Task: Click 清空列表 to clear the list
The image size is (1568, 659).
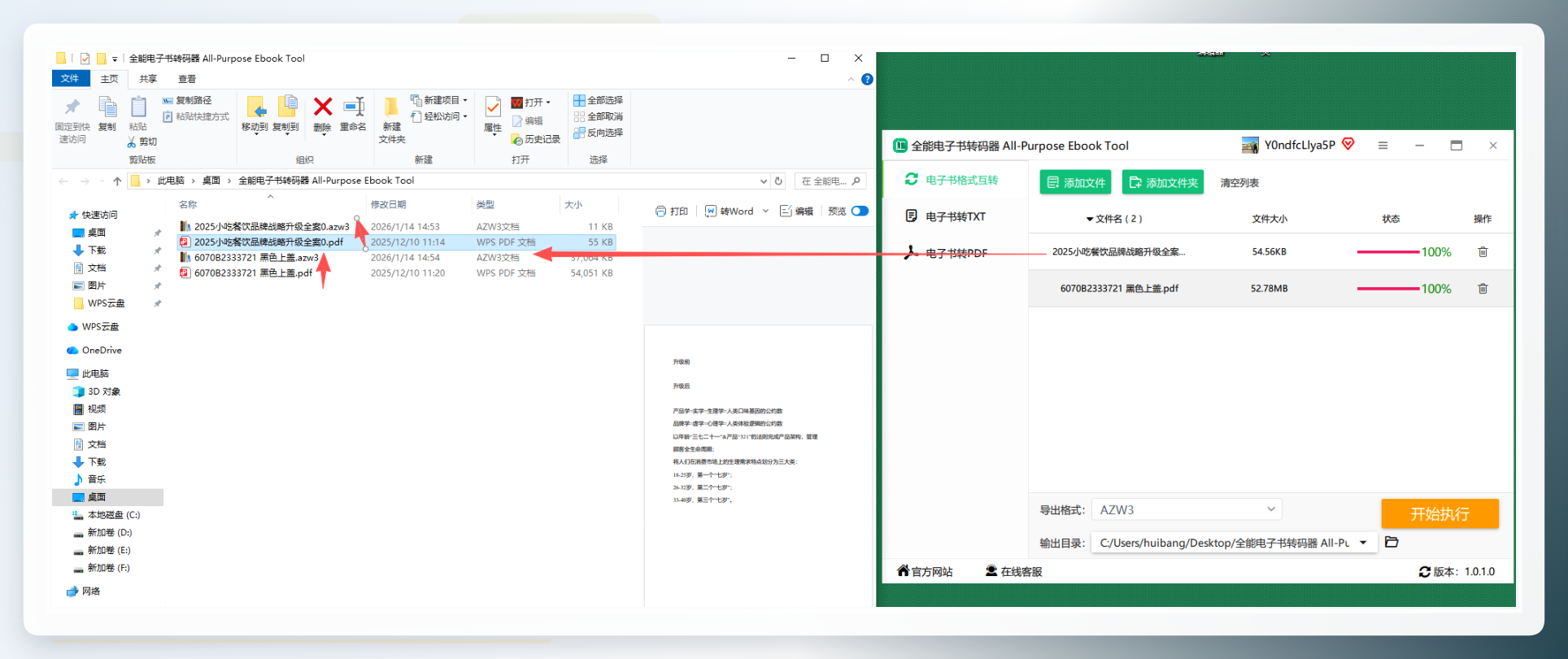Action: tap(1239, 183)
